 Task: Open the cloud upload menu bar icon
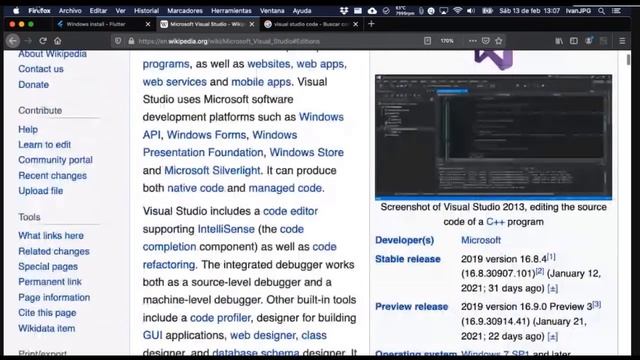[x=372, y=11]
